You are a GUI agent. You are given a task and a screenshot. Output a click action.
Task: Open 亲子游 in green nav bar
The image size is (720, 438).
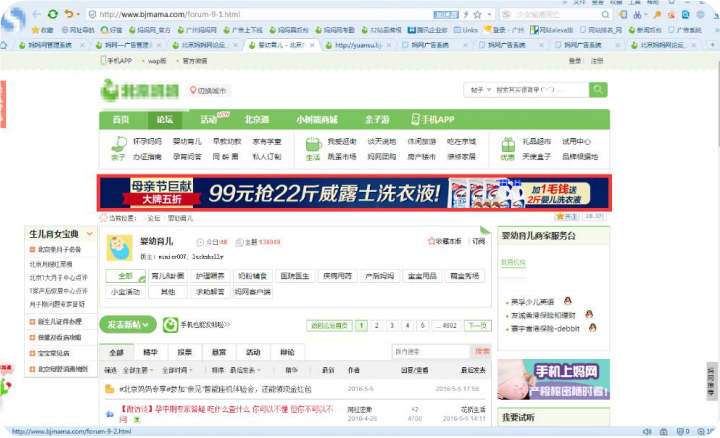click(x=377, y=120)
